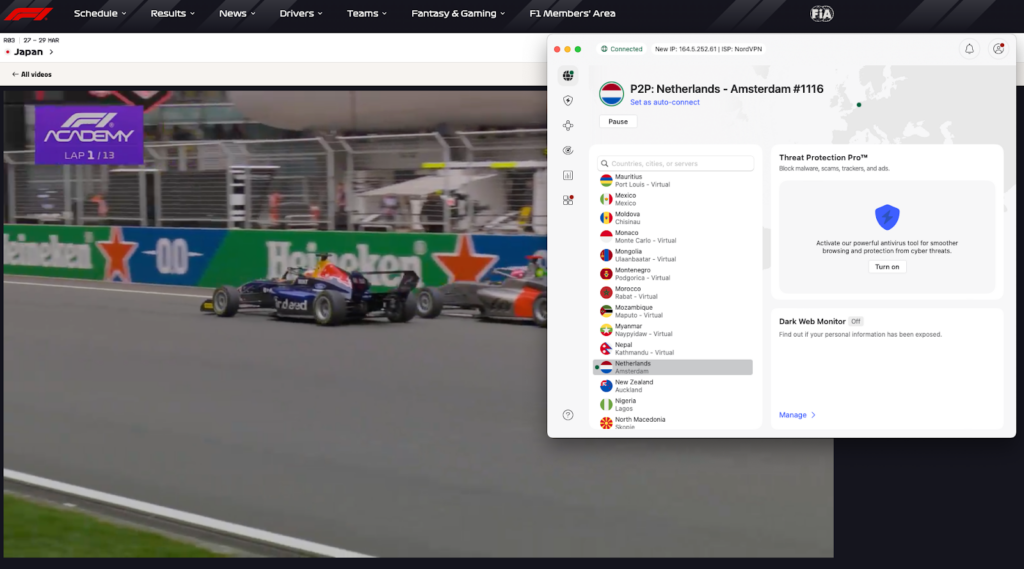
Task: Click the F1 Academy lap counter overlay
Action: pos(89,135)
